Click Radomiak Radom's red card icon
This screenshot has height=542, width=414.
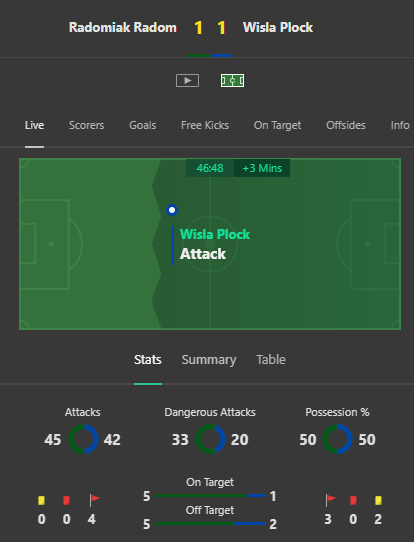pyautogui.click(x=66, y=500)
